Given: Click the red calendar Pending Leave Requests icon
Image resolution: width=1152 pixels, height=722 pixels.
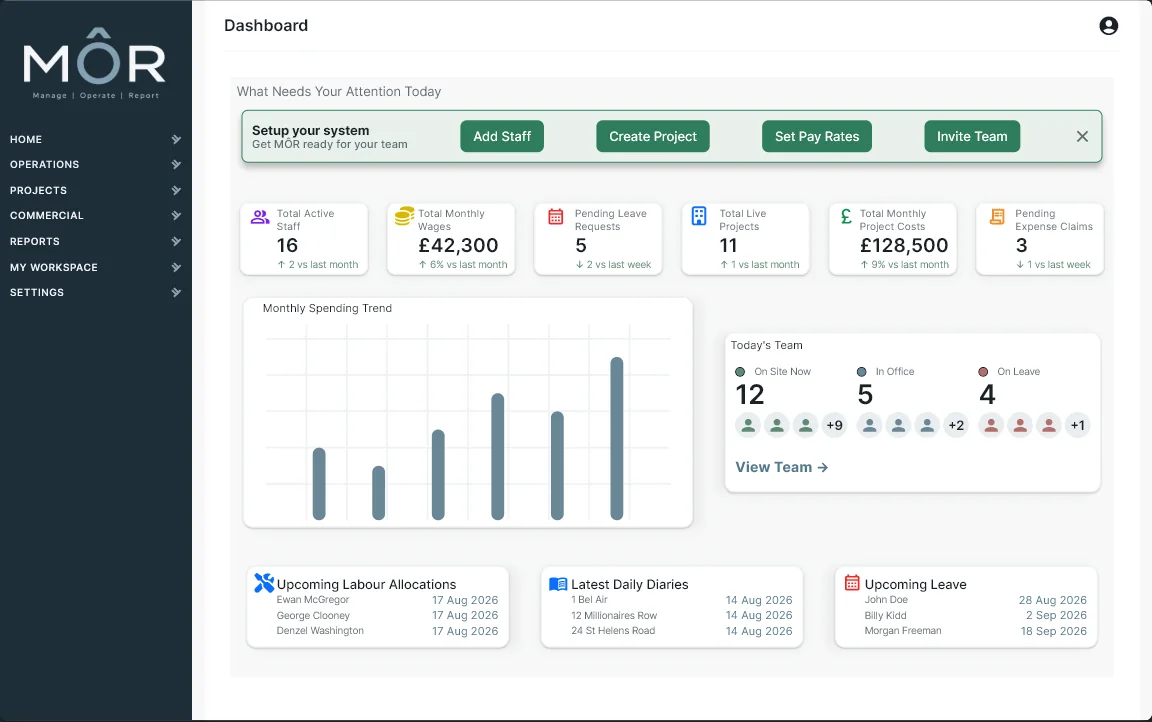Looking at the screenshot, I should pos(555,216).
